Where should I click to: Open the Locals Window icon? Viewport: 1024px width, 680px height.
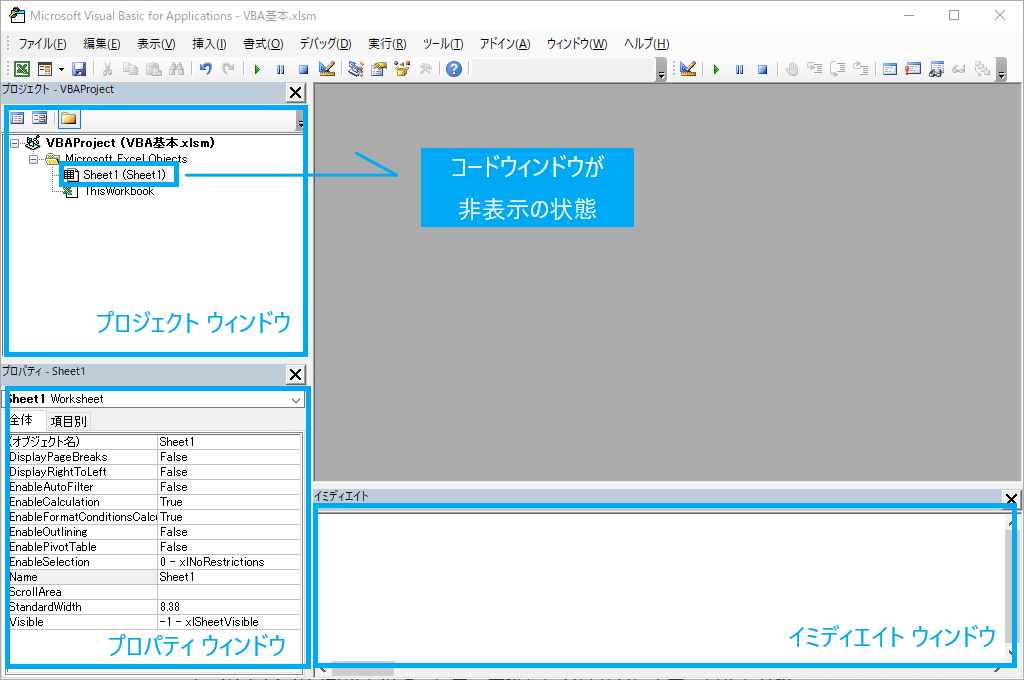pyautogui.click(x=889, y=69)
